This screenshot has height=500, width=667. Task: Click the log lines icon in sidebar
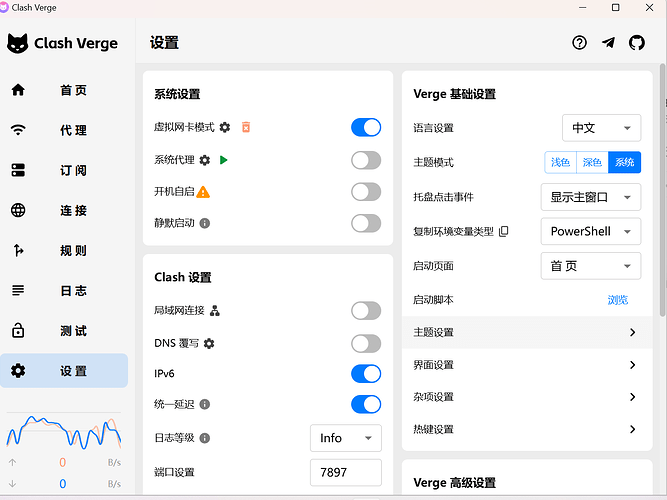(x=18, y=290)
